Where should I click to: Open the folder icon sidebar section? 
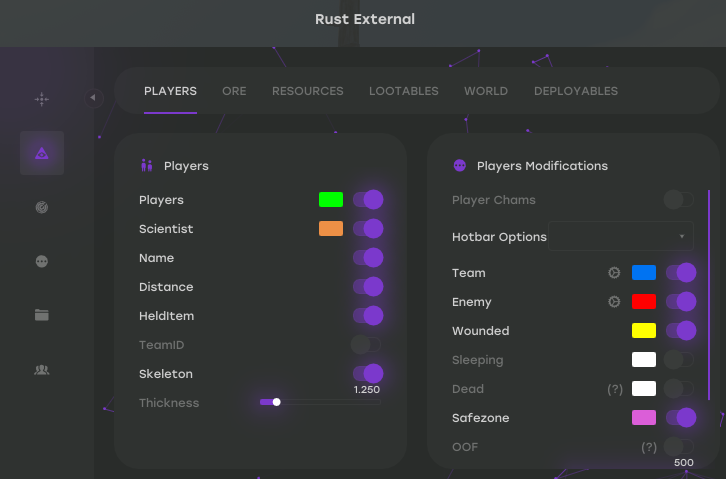point(41,315)
